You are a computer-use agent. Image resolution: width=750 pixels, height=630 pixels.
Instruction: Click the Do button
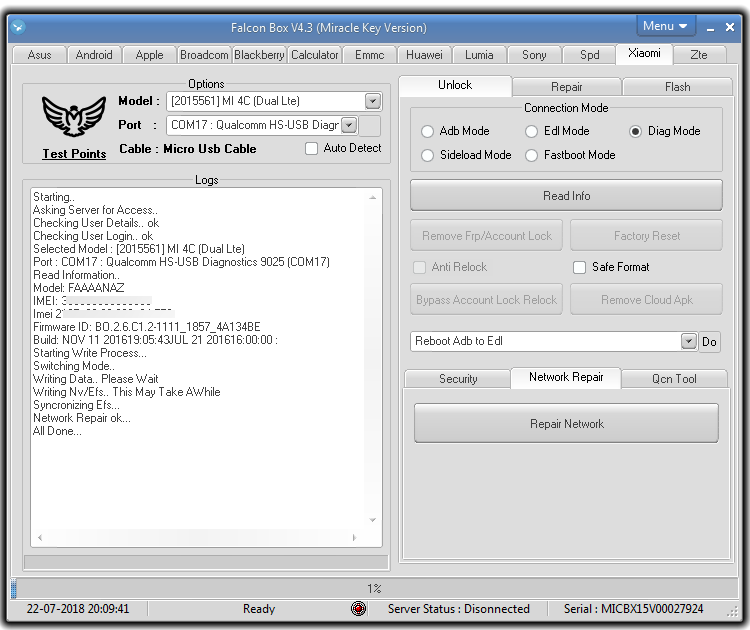(x=709, y=342)
